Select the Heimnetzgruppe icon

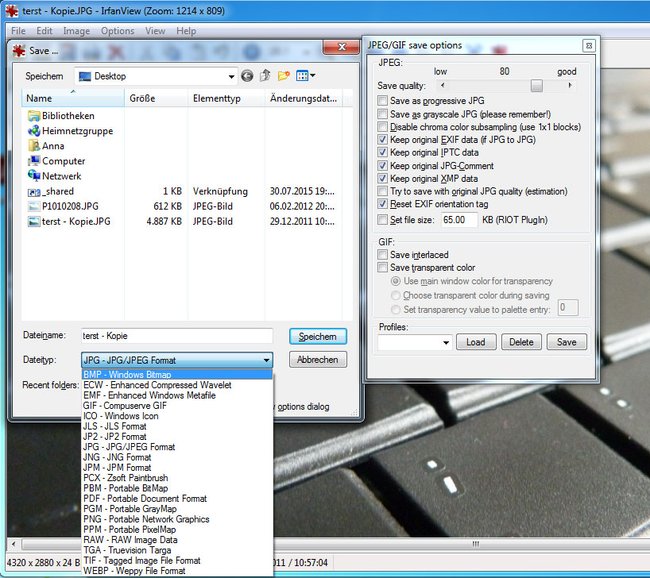click(34, 131)
